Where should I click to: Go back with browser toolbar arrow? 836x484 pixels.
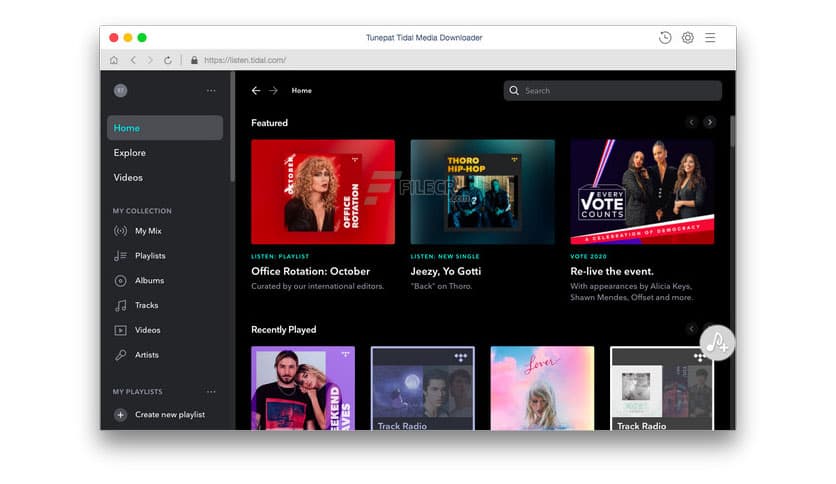133,60
